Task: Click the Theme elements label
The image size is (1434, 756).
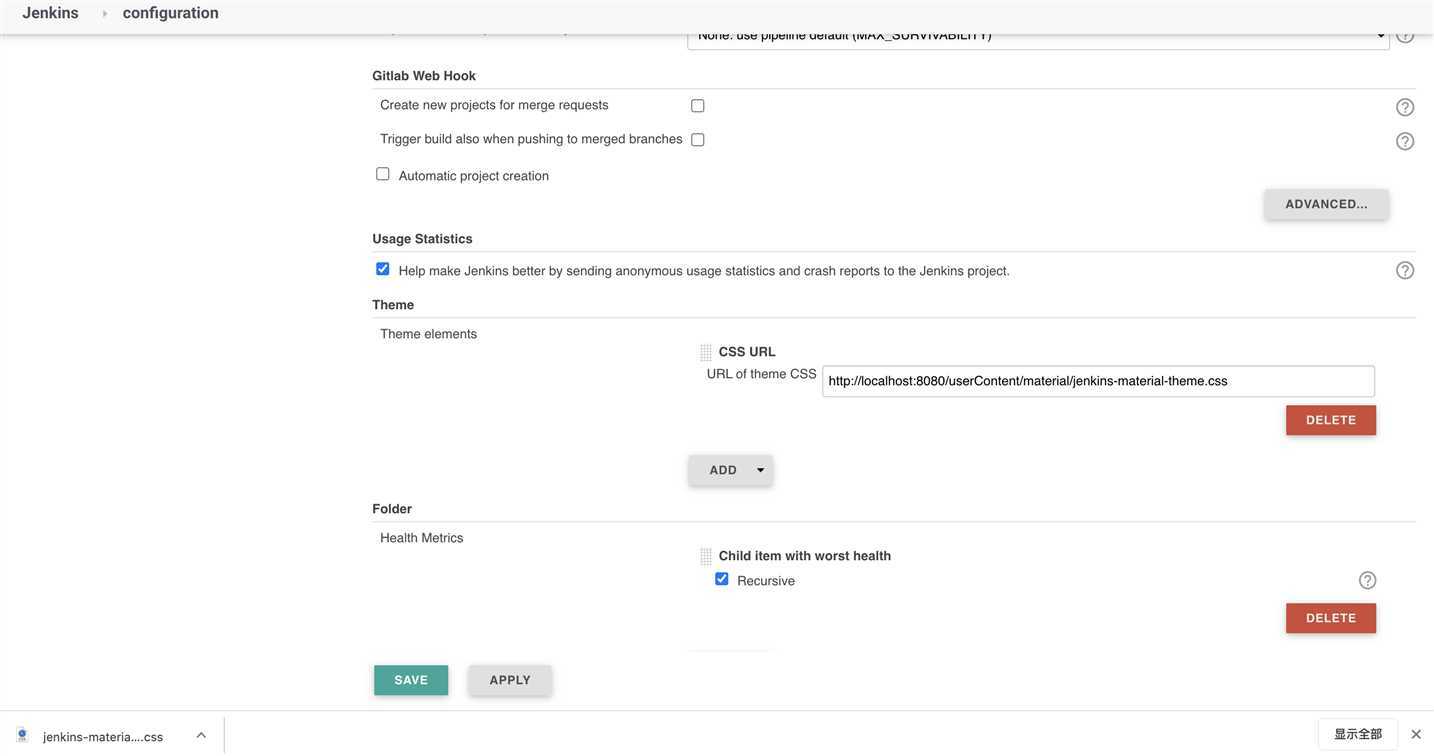Action: pos(429,334)
